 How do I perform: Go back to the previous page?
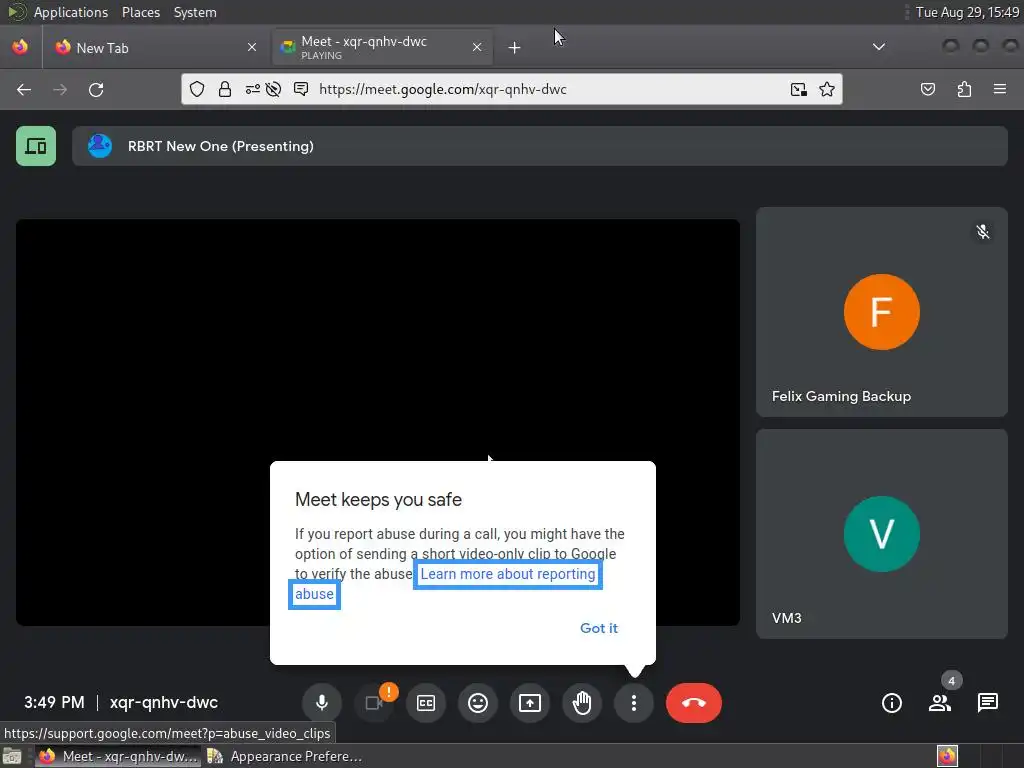pos(24,89)
